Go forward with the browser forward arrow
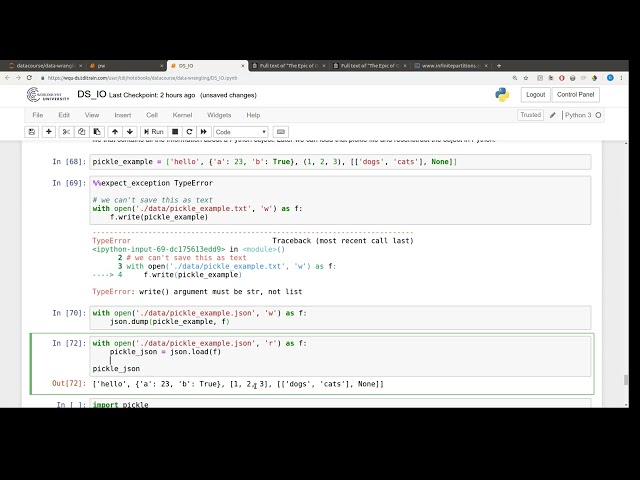Screen dimensions: 640x480 [x=18, y=78]
